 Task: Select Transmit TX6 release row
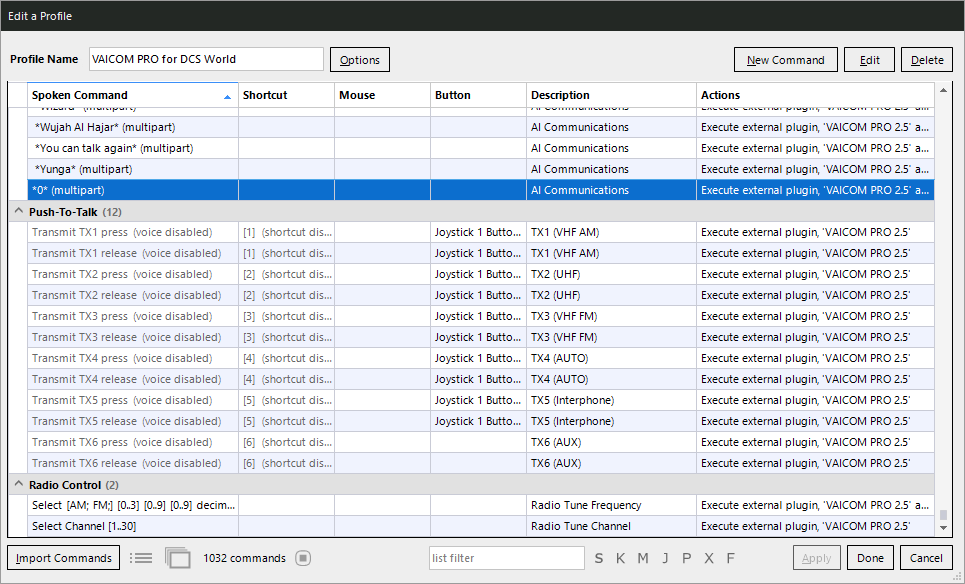tap(481, 463)
